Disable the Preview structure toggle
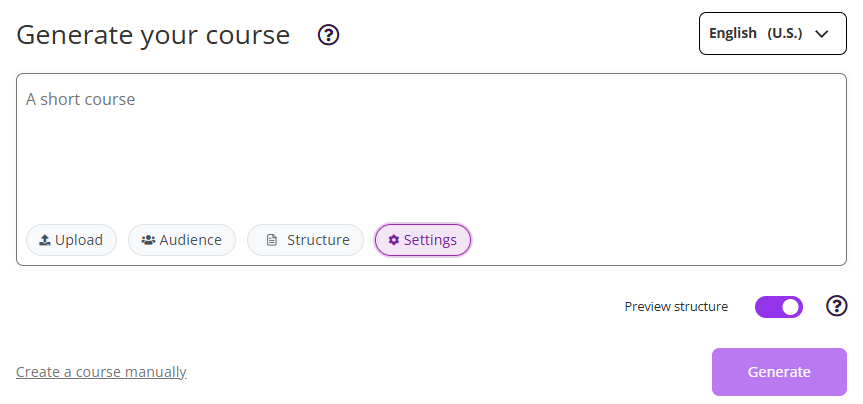The image size is (863, 404). click(x=779, y=306)
